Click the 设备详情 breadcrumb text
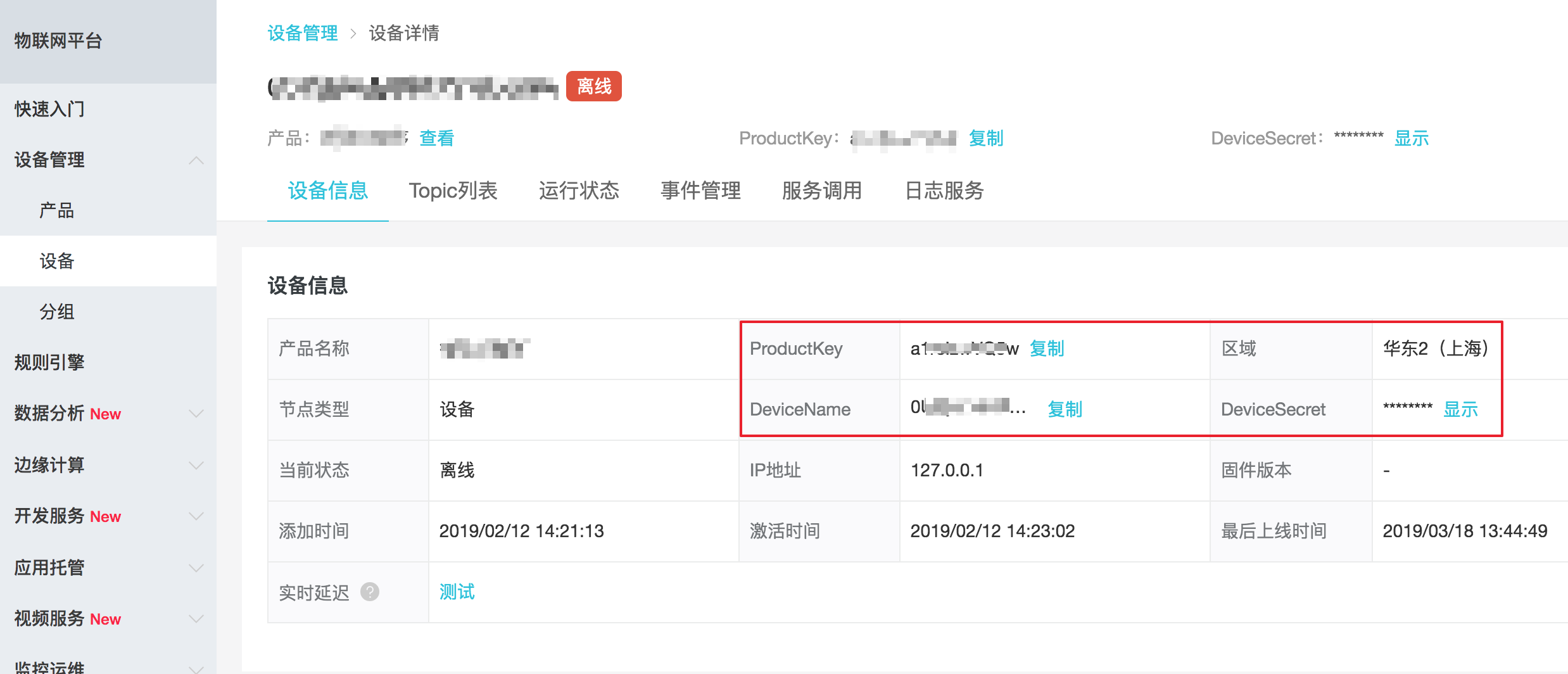This screenshot has height=674, width=1568. 404,33
